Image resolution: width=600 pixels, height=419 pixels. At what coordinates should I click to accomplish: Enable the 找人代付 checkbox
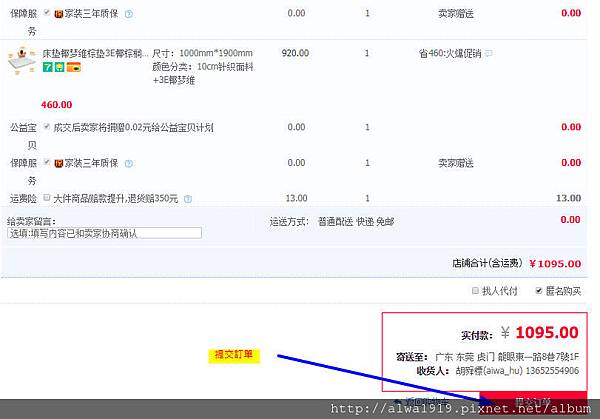475,291
